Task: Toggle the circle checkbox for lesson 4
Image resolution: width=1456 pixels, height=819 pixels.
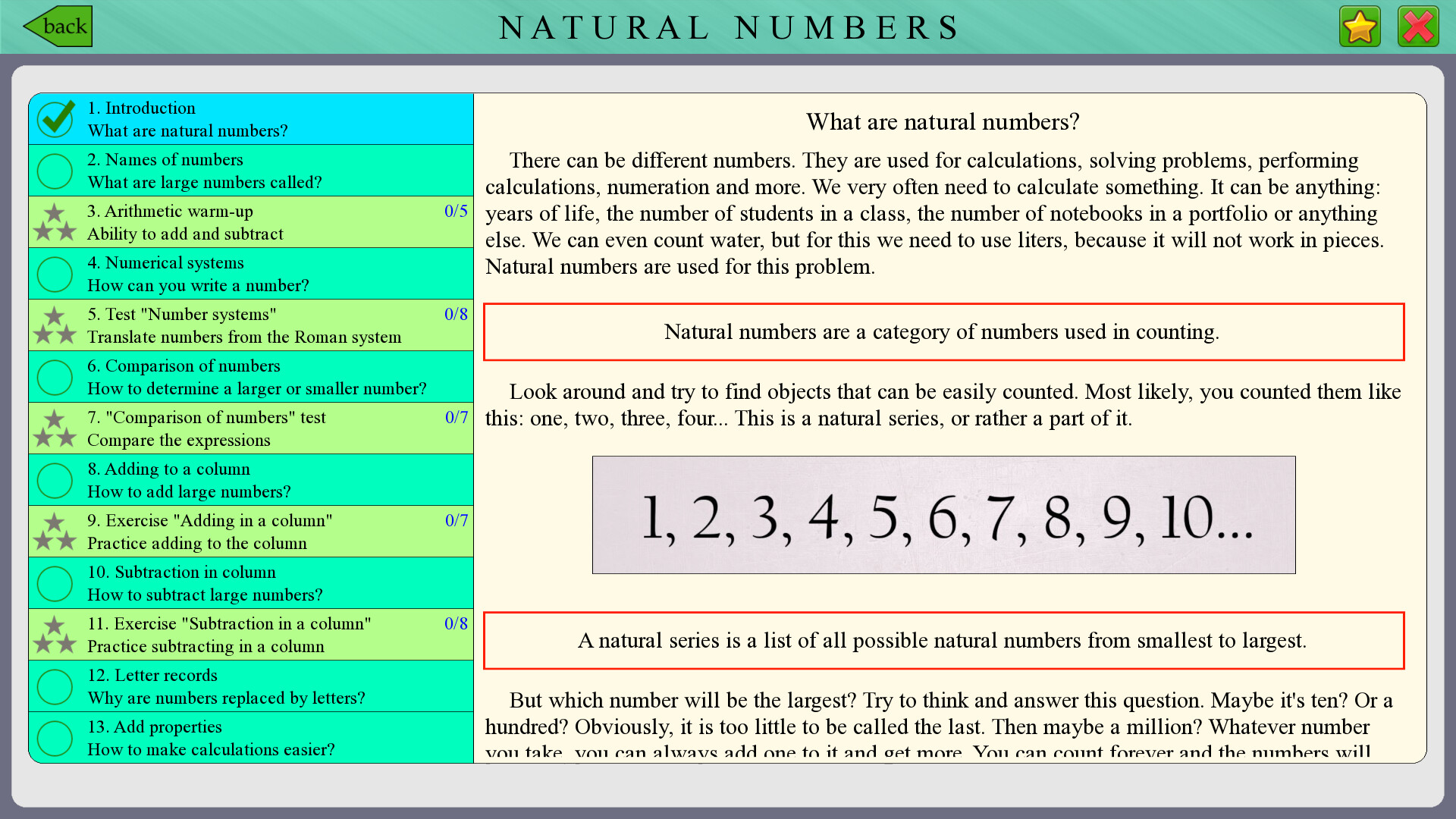Action: (x=56, y=275)
